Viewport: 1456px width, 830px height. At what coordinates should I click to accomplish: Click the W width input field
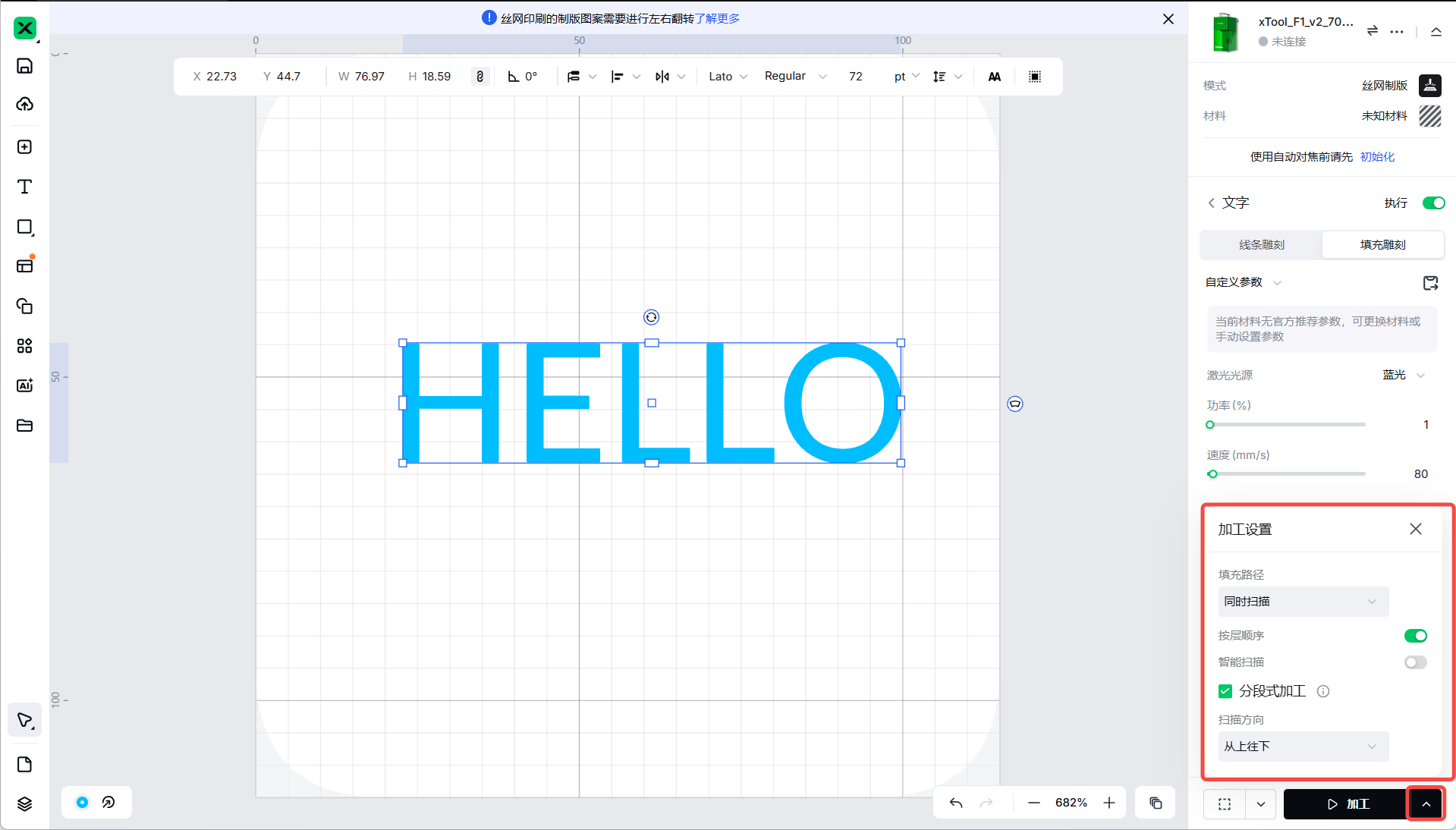pyautogui.click(x=369, y=77)
